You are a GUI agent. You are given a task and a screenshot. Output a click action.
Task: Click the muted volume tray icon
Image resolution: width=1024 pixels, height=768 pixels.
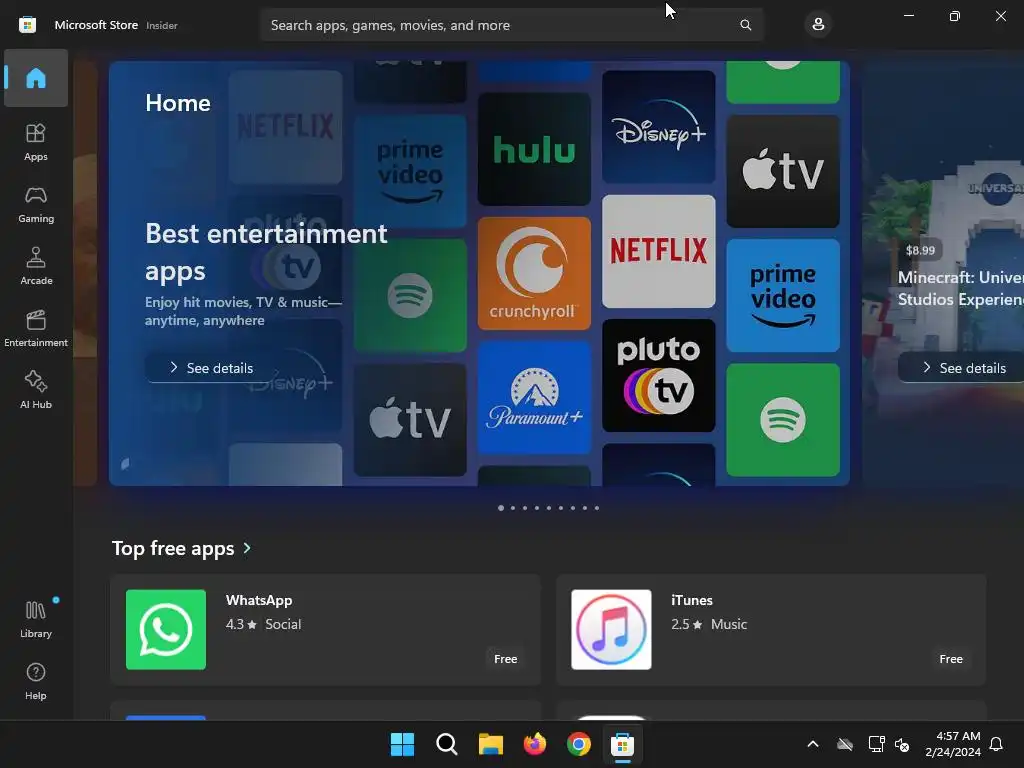902,744
